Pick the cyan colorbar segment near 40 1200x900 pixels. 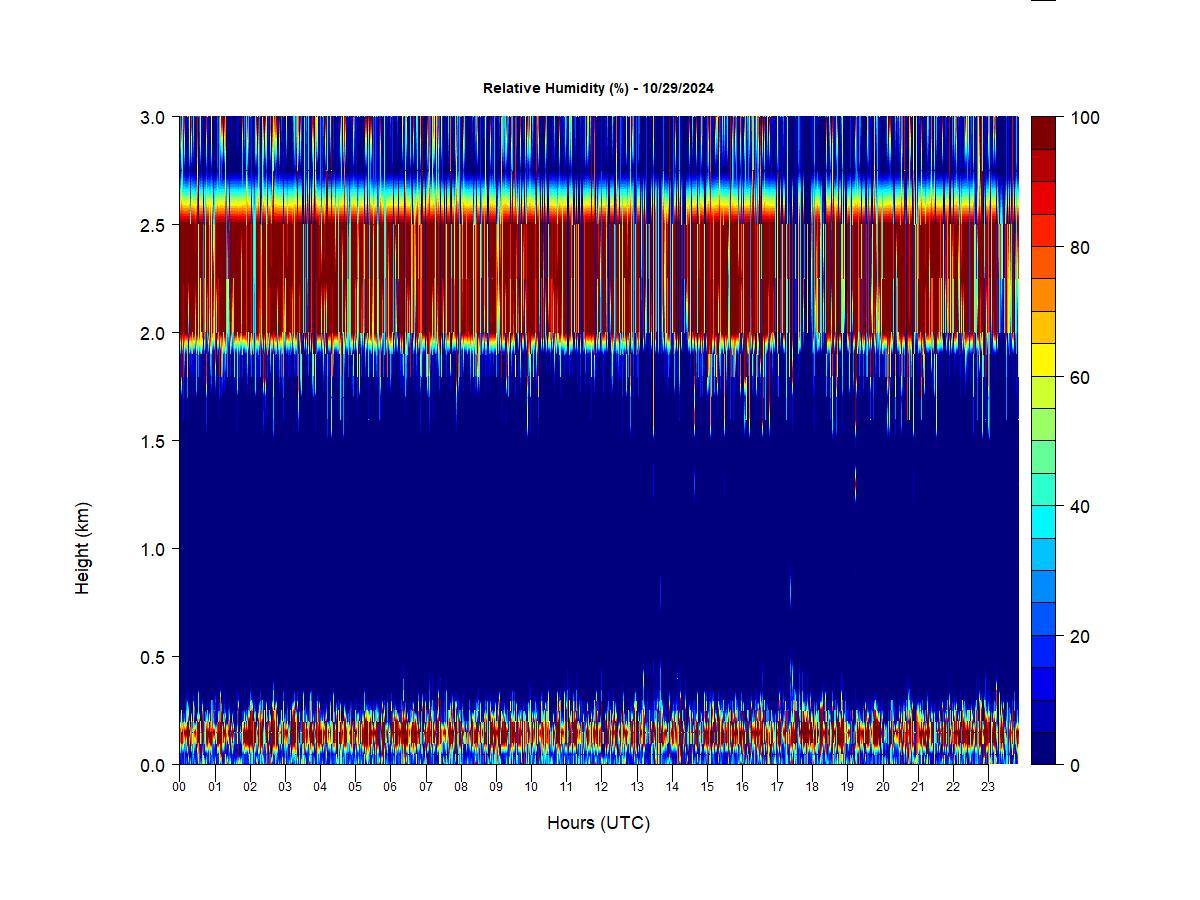click(x=1043, y=521)
